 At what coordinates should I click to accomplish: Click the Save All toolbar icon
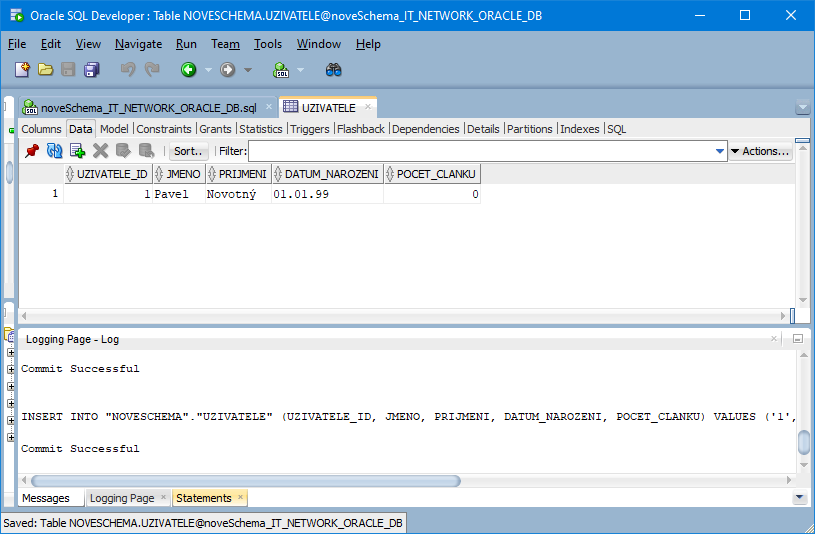(x=92, y=70)
